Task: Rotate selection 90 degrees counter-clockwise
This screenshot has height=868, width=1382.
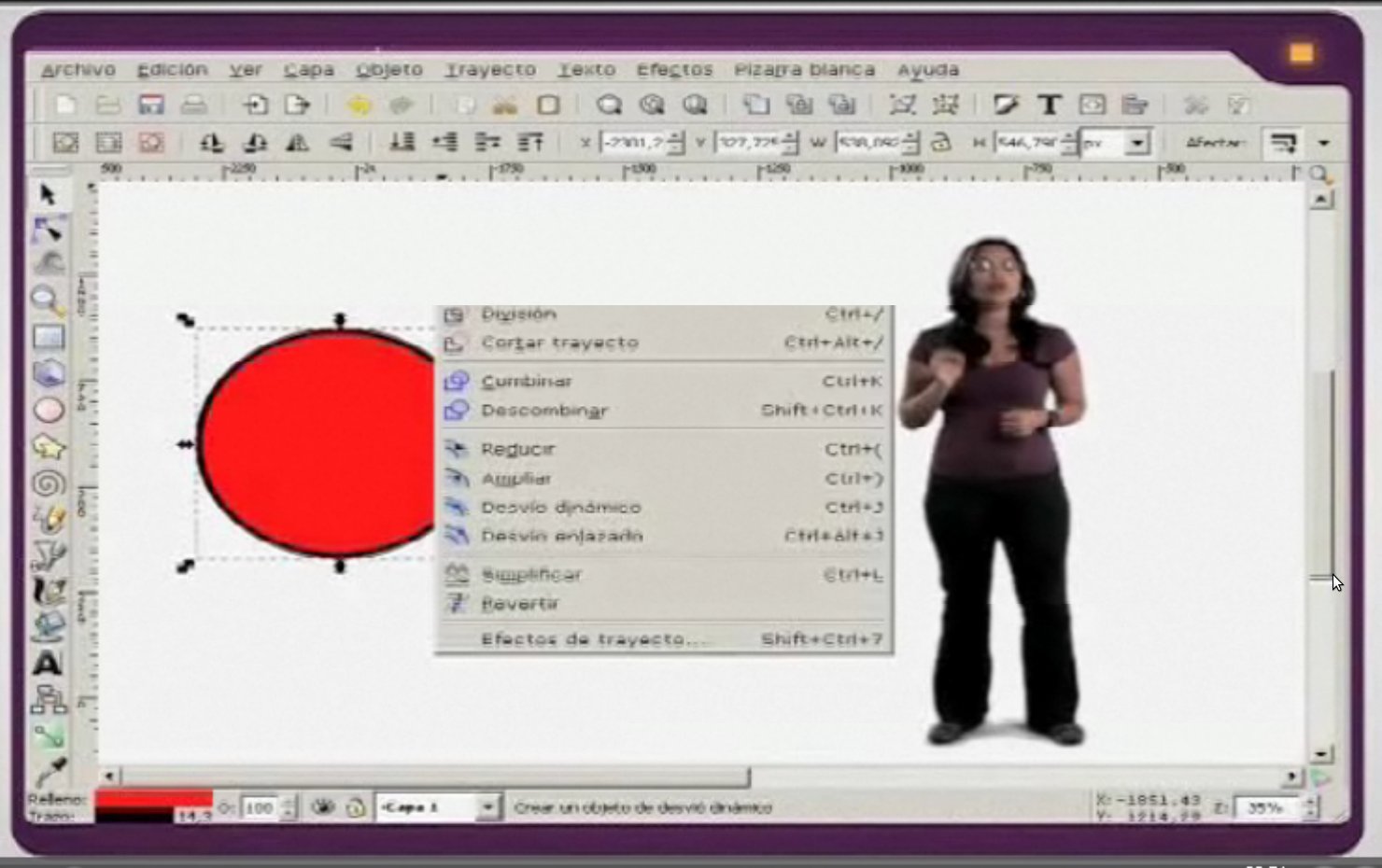Action: [212, 143]
